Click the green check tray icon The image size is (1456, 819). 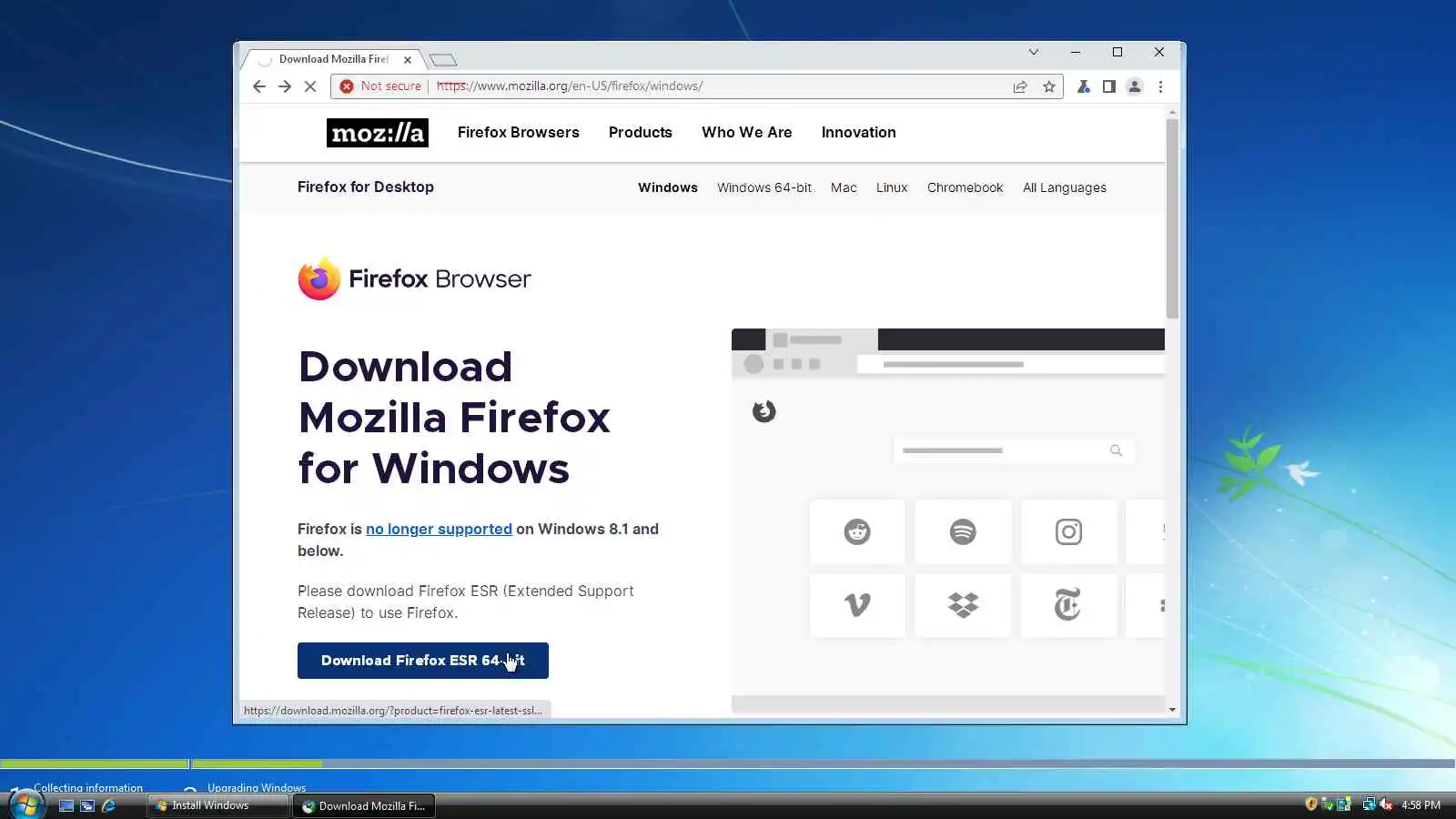(x=1328, y=804)
